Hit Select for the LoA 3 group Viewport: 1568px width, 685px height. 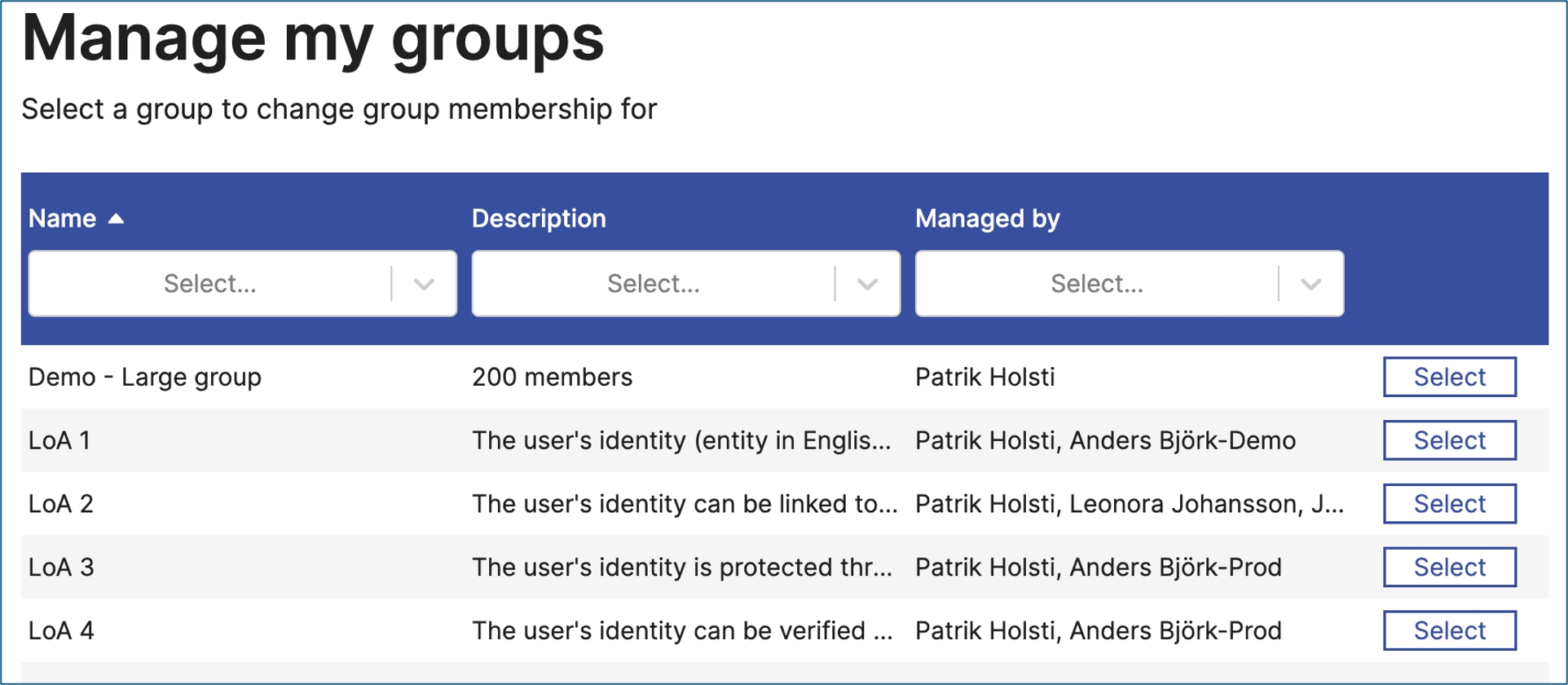(1449, 567)
